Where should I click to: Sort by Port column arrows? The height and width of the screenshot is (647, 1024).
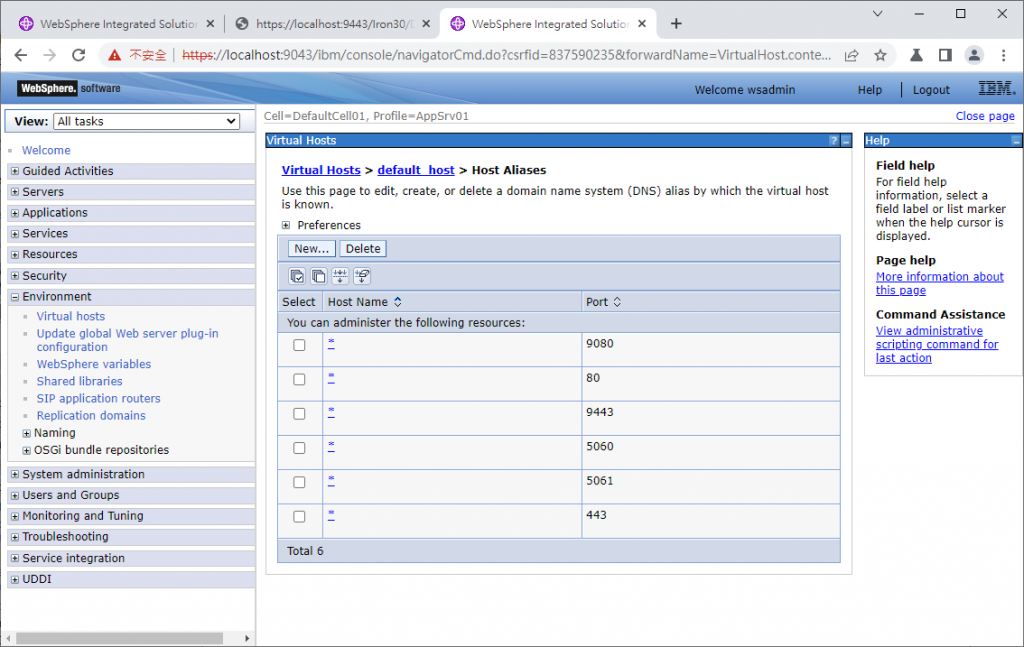point(616,302)
